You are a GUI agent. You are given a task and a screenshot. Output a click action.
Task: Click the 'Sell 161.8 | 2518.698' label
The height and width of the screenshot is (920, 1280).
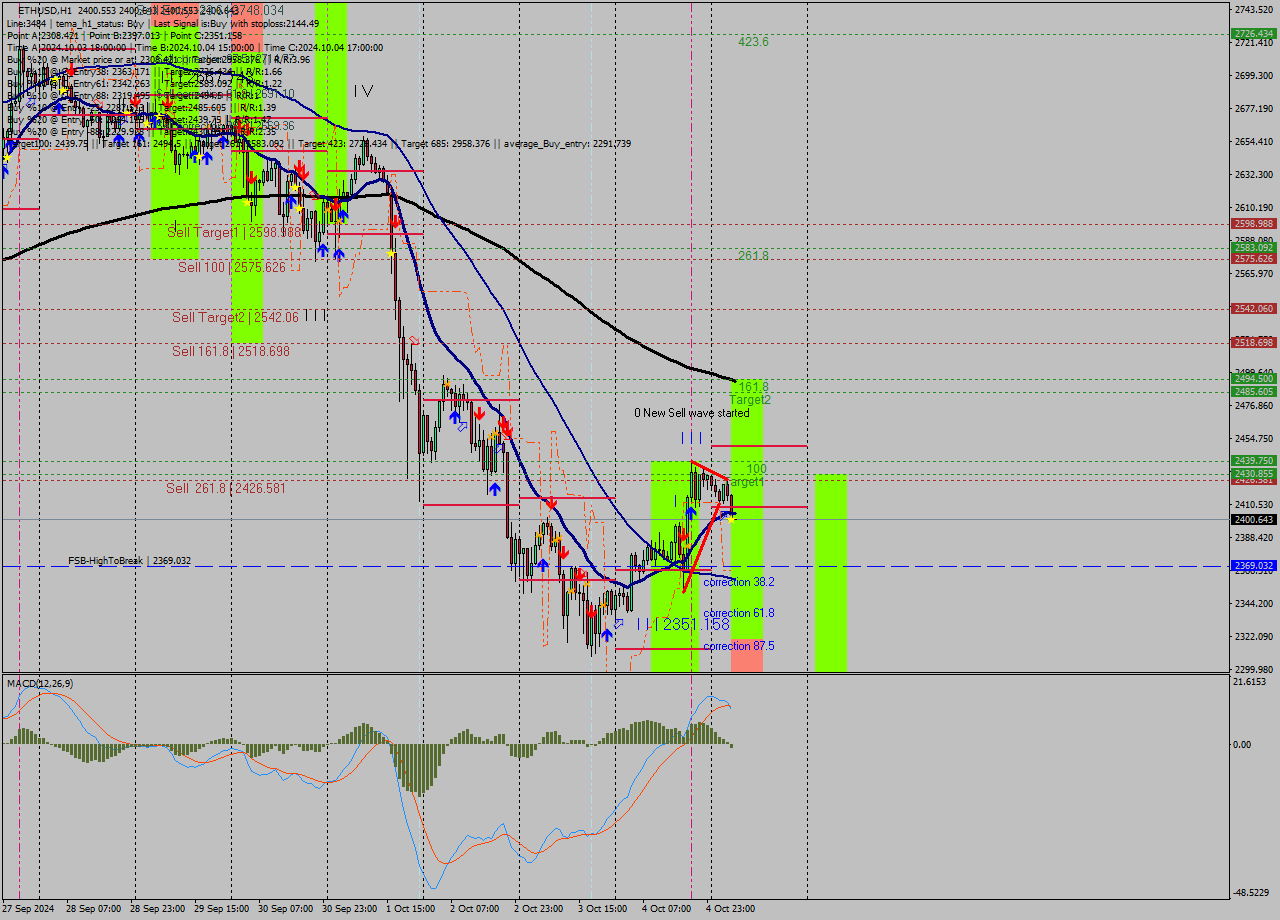(231, 351)
